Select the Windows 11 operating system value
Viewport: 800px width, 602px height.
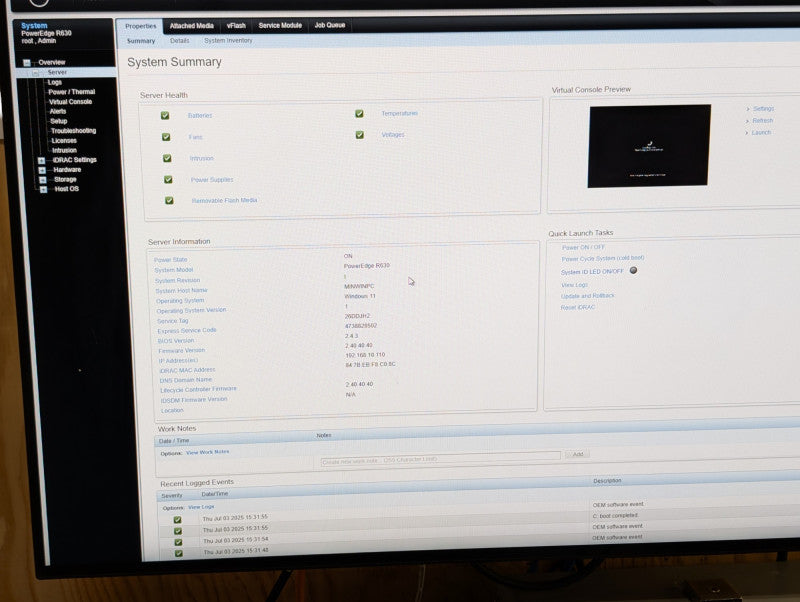(x=360, y=296)
